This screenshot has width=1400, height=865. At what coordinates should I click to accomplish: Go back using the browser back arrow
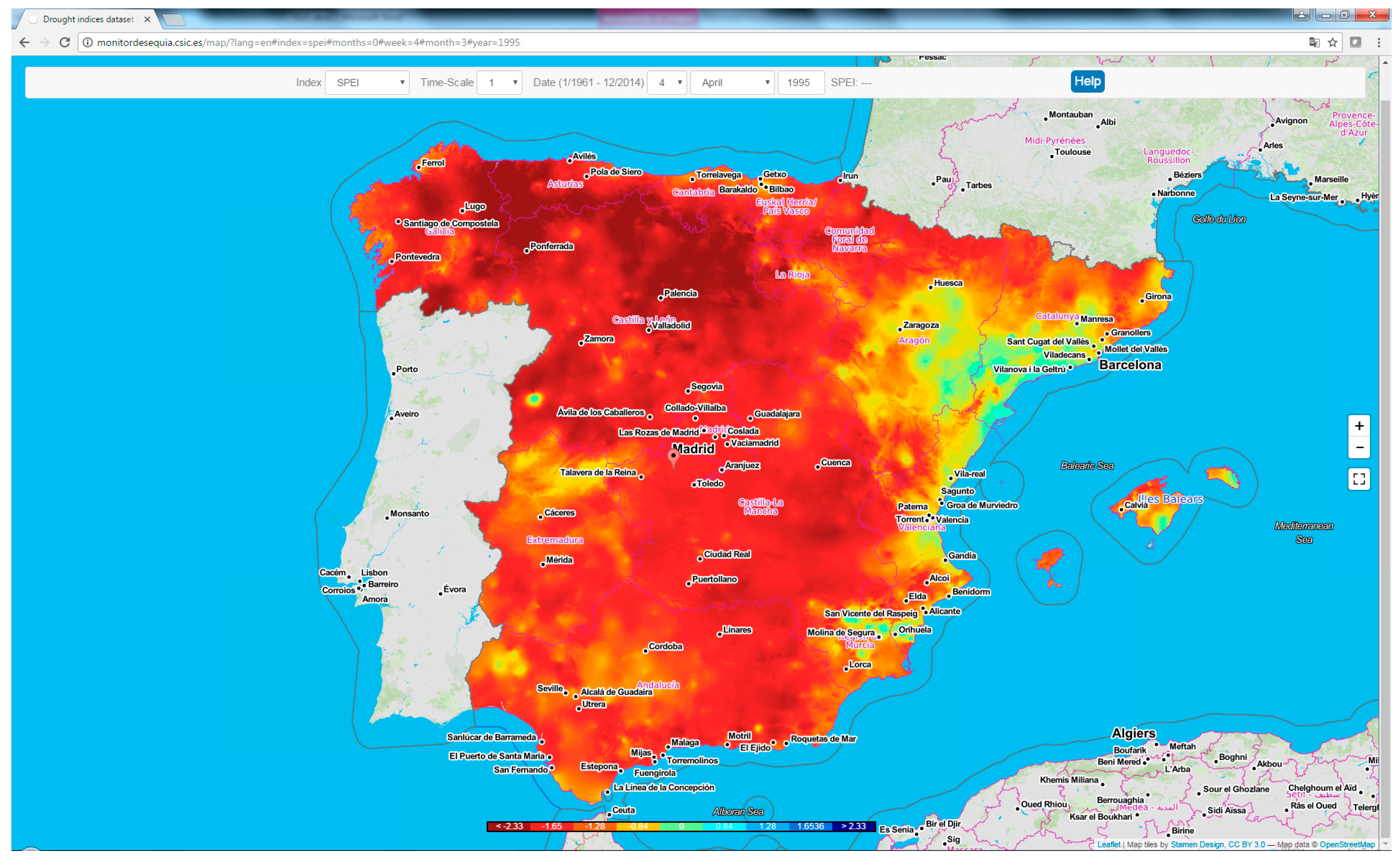click(24, 42)
